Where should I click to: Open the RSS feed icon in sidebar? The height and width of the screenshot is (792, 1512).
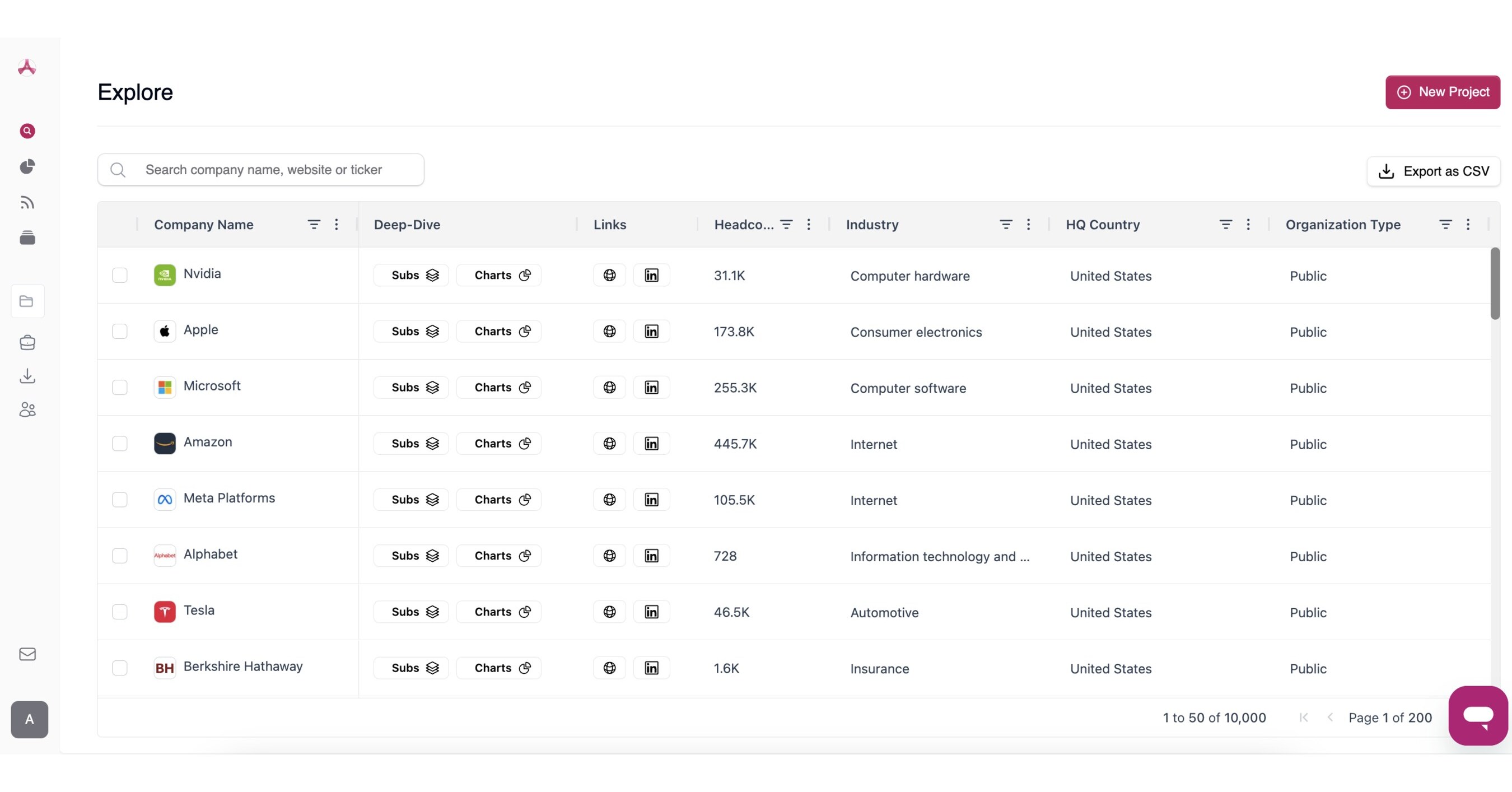(x=27, y=203)
